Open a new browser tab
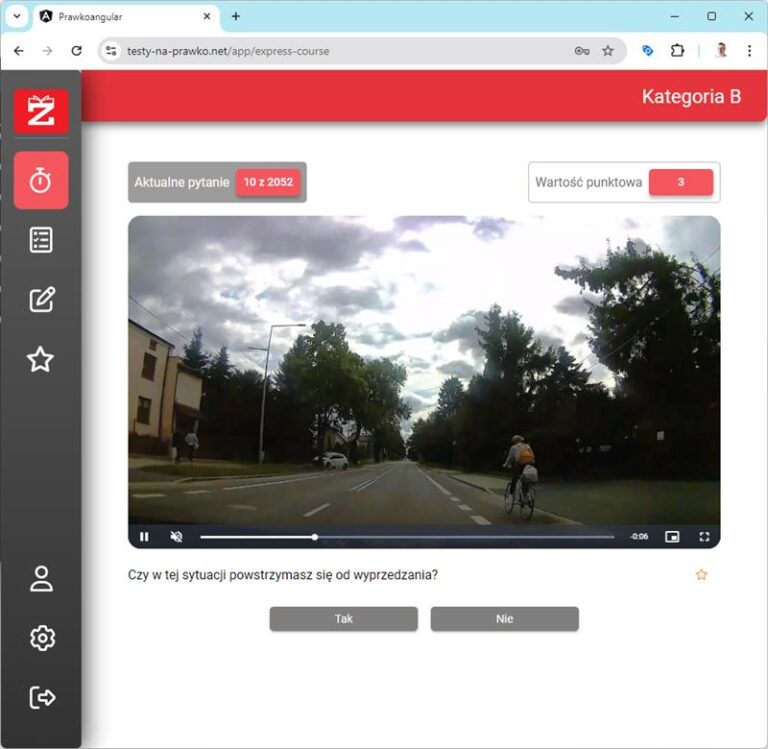The width and height of the screenshot is (768, 749). pos(236,16)
